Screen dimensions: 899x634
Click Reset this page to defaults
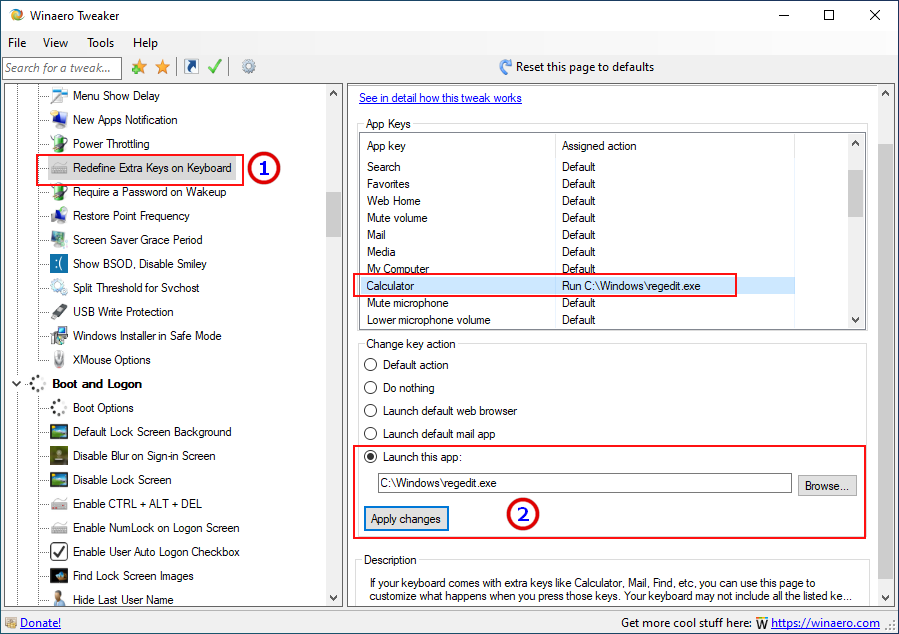pos(576,67)
